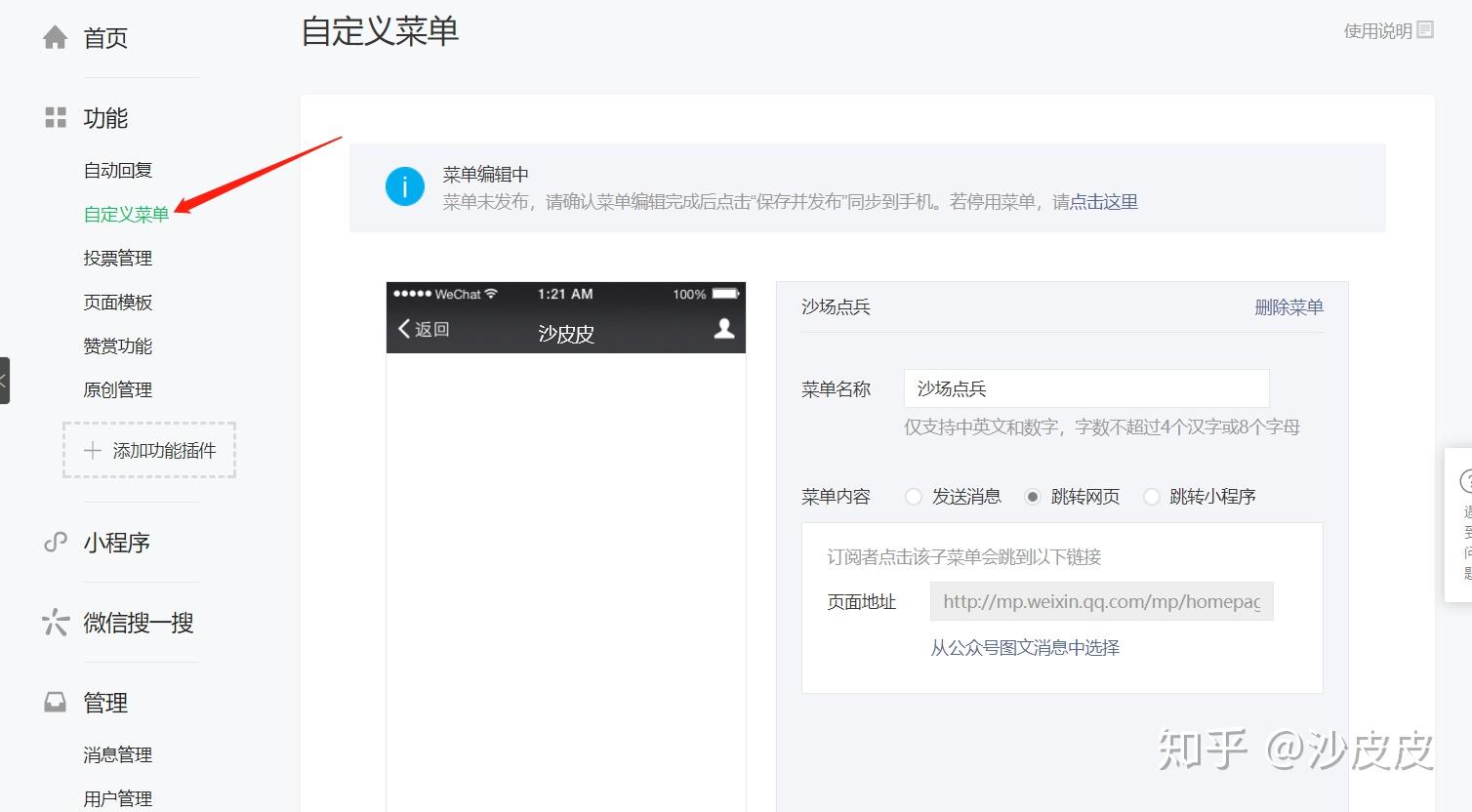Screen dimensions: 1472x812
Task: Click the 沙皮皮 title in phone preview
Action: [566, 334]
